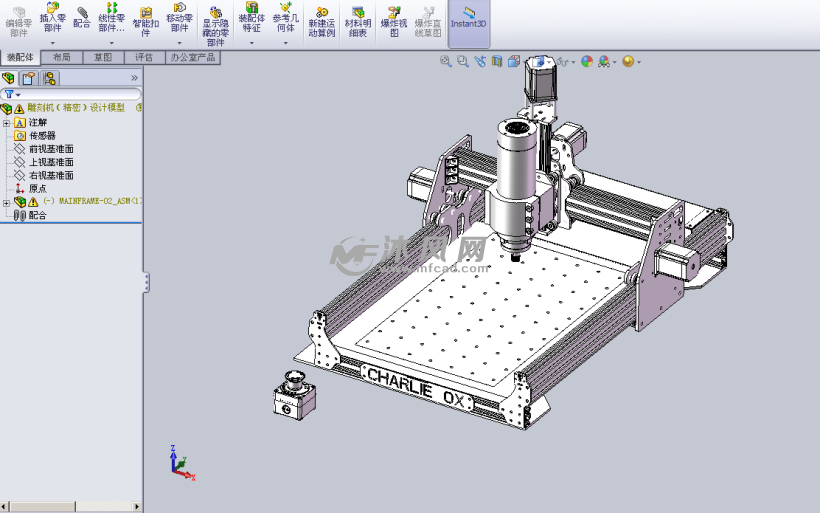Image resolution: width=820 pixels, height=513 pixels.
Task: Toggle Instant3D mode
Action: pos(469,23)
